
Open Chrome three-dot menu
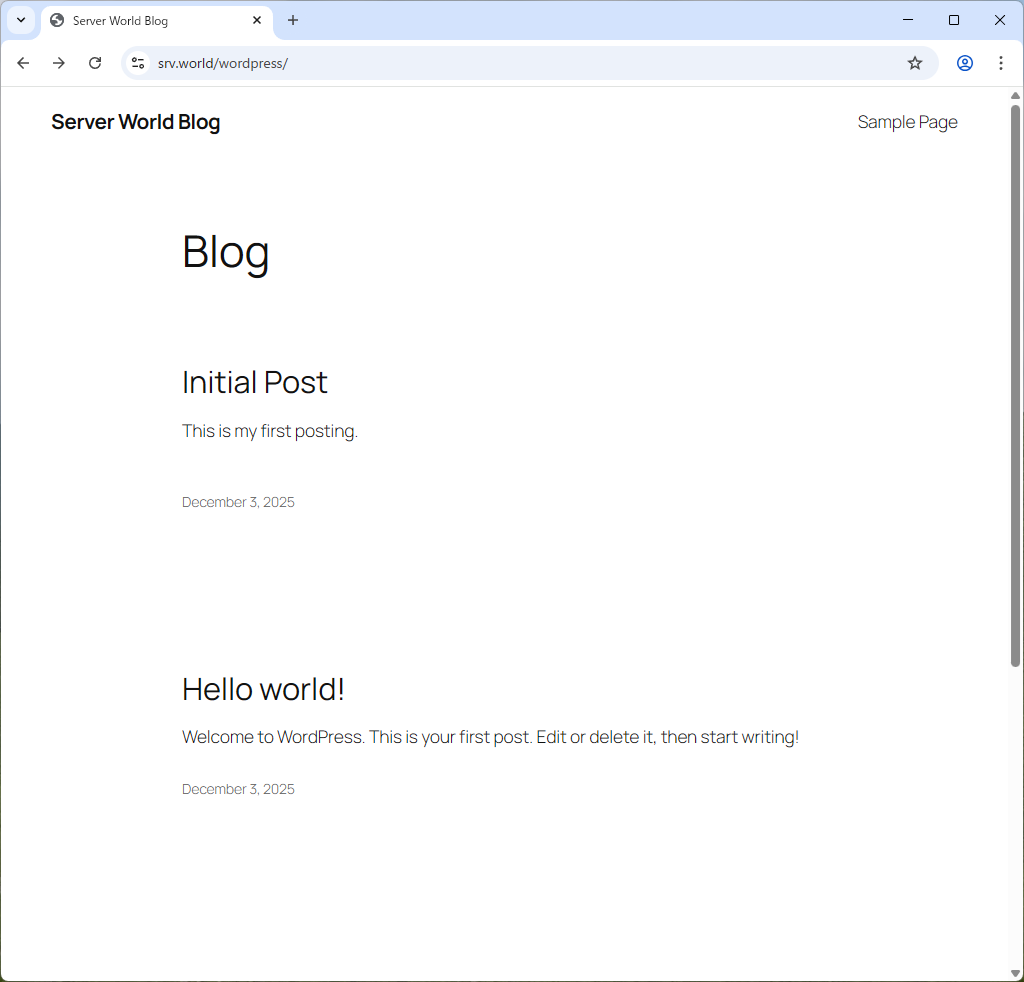pyautogui.click(x=1000, y=63)
